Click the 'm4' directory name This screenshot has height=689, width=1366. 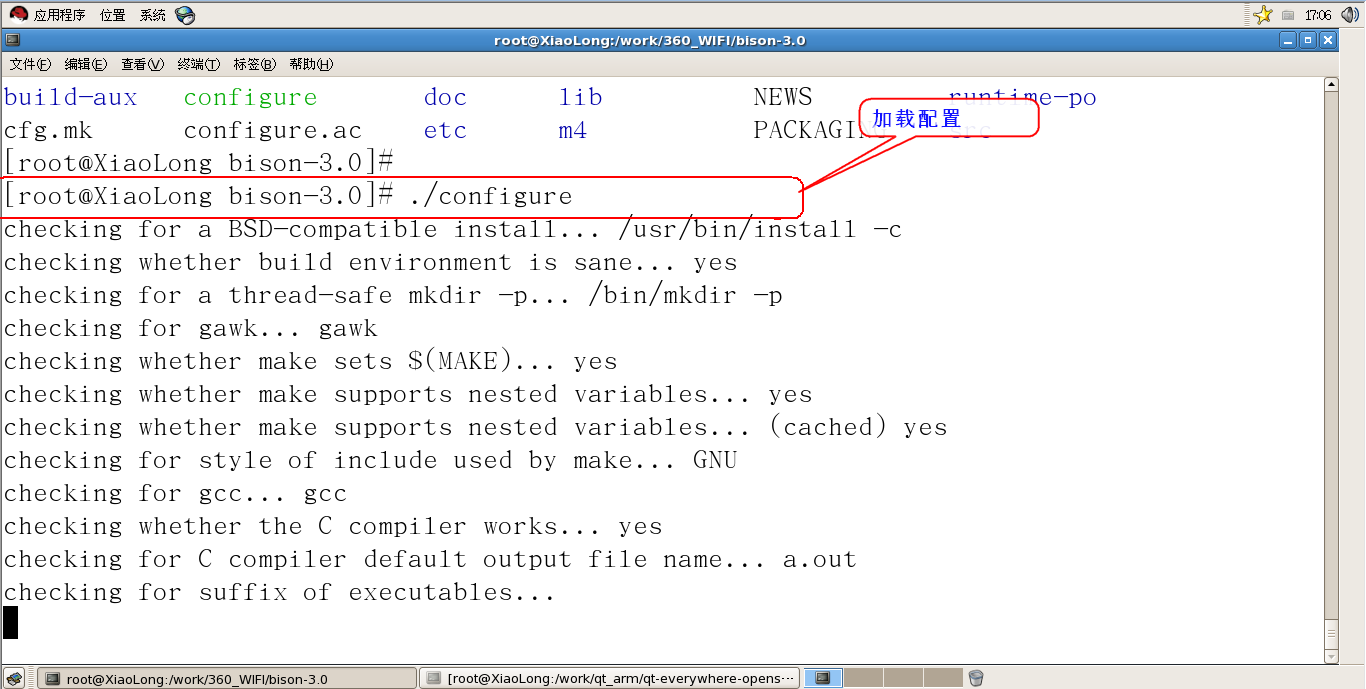point(573,130)
